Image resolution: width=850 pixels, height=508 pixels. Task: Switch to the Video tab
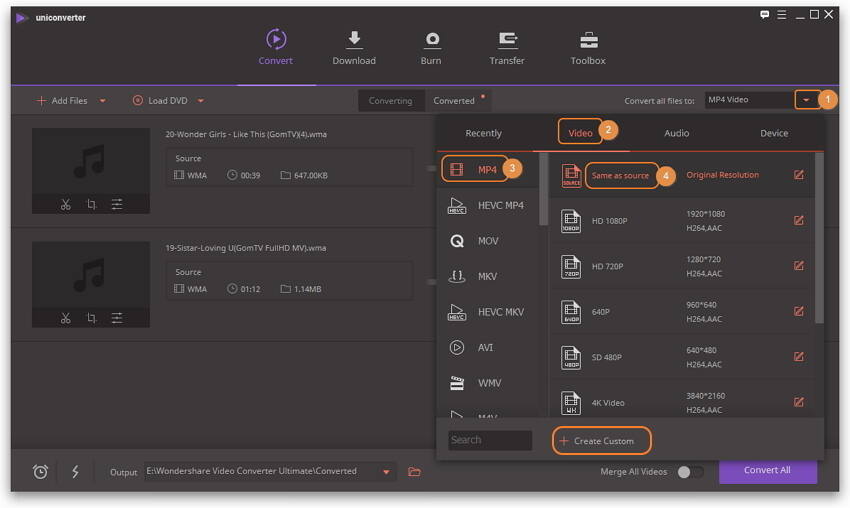point(580,133)
